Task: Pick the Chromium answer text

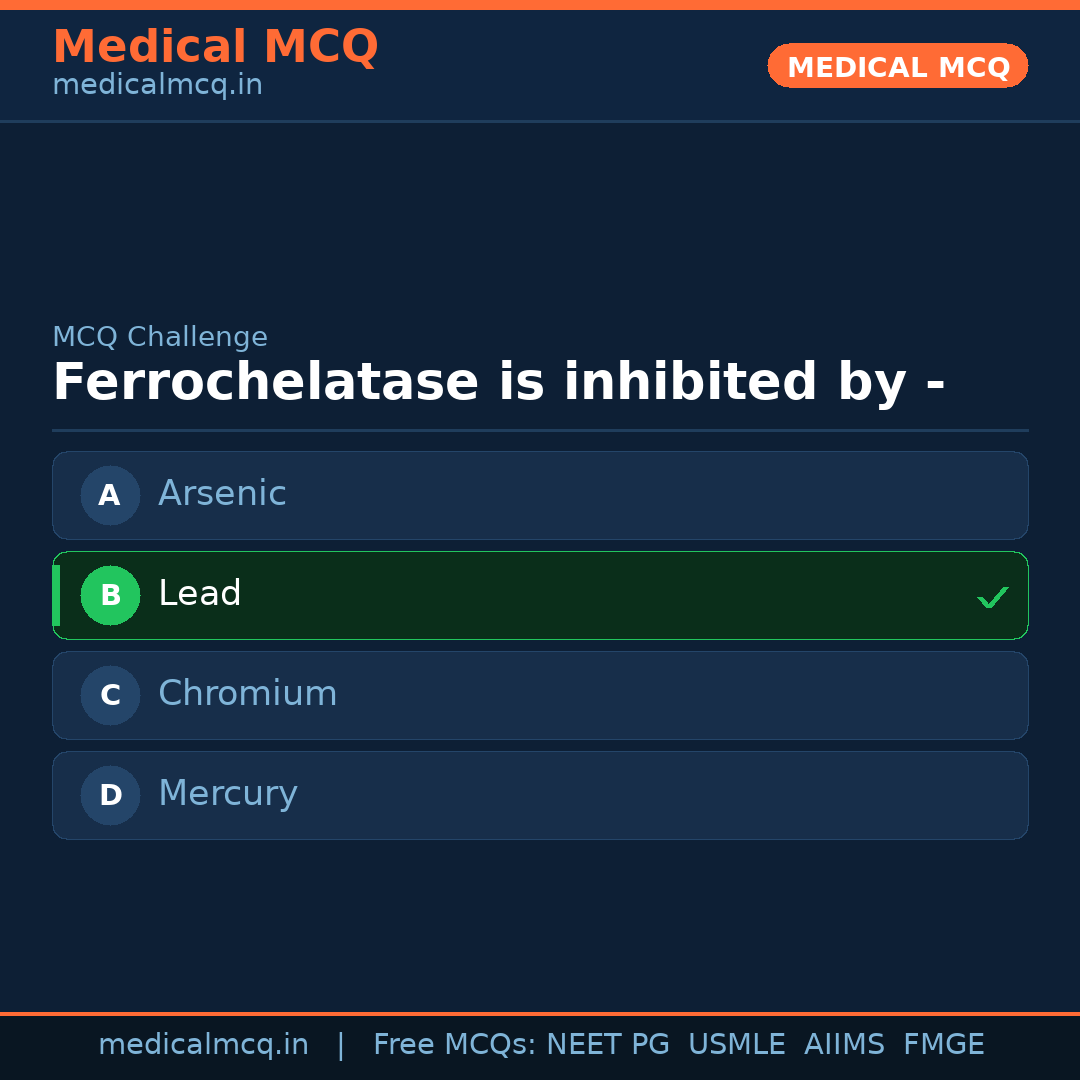Action: 247,694
